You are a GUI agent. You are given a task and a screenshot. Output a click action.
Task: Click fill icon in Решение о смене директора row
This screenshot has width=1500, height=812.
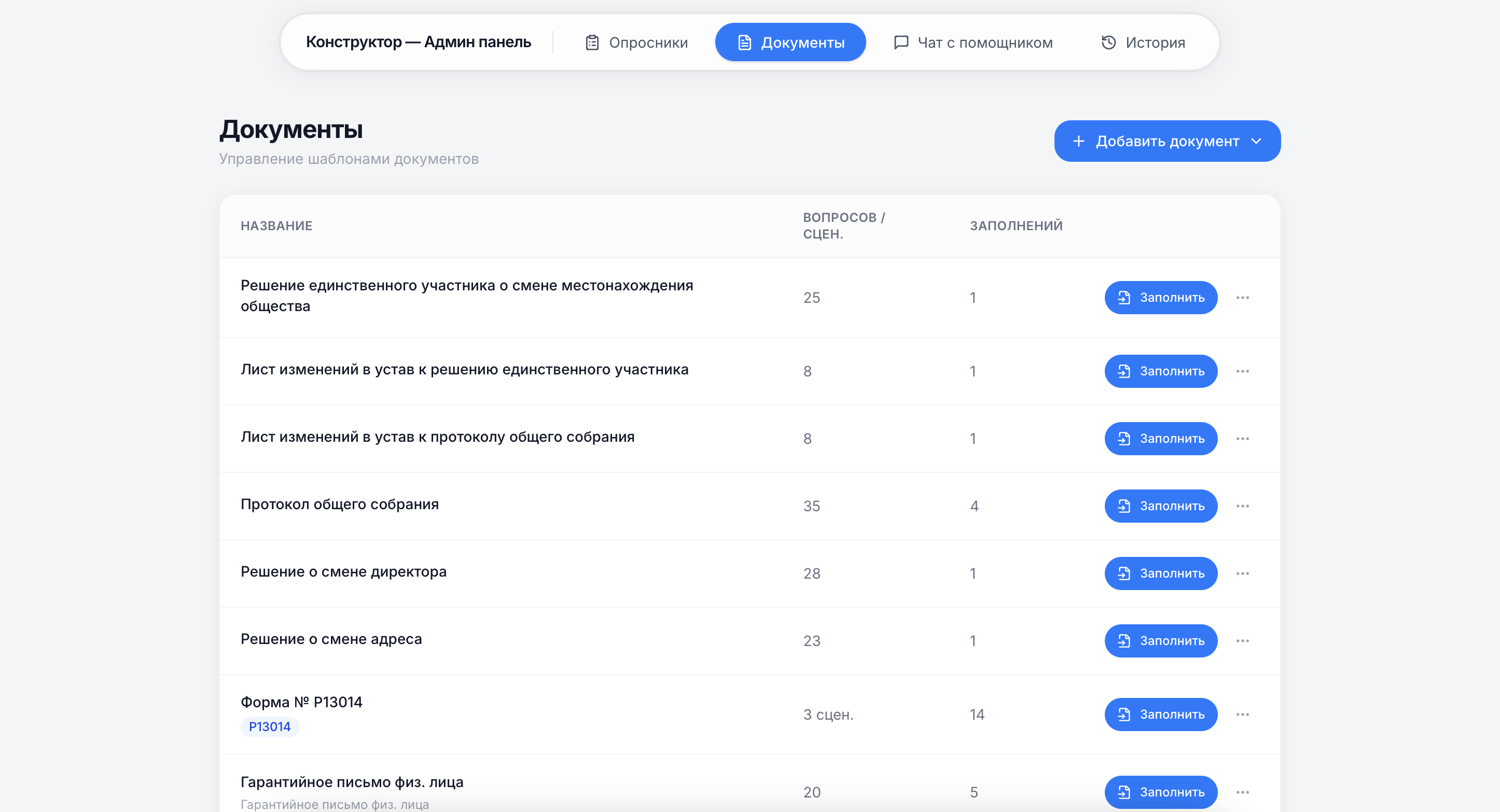pos(1124,573)
